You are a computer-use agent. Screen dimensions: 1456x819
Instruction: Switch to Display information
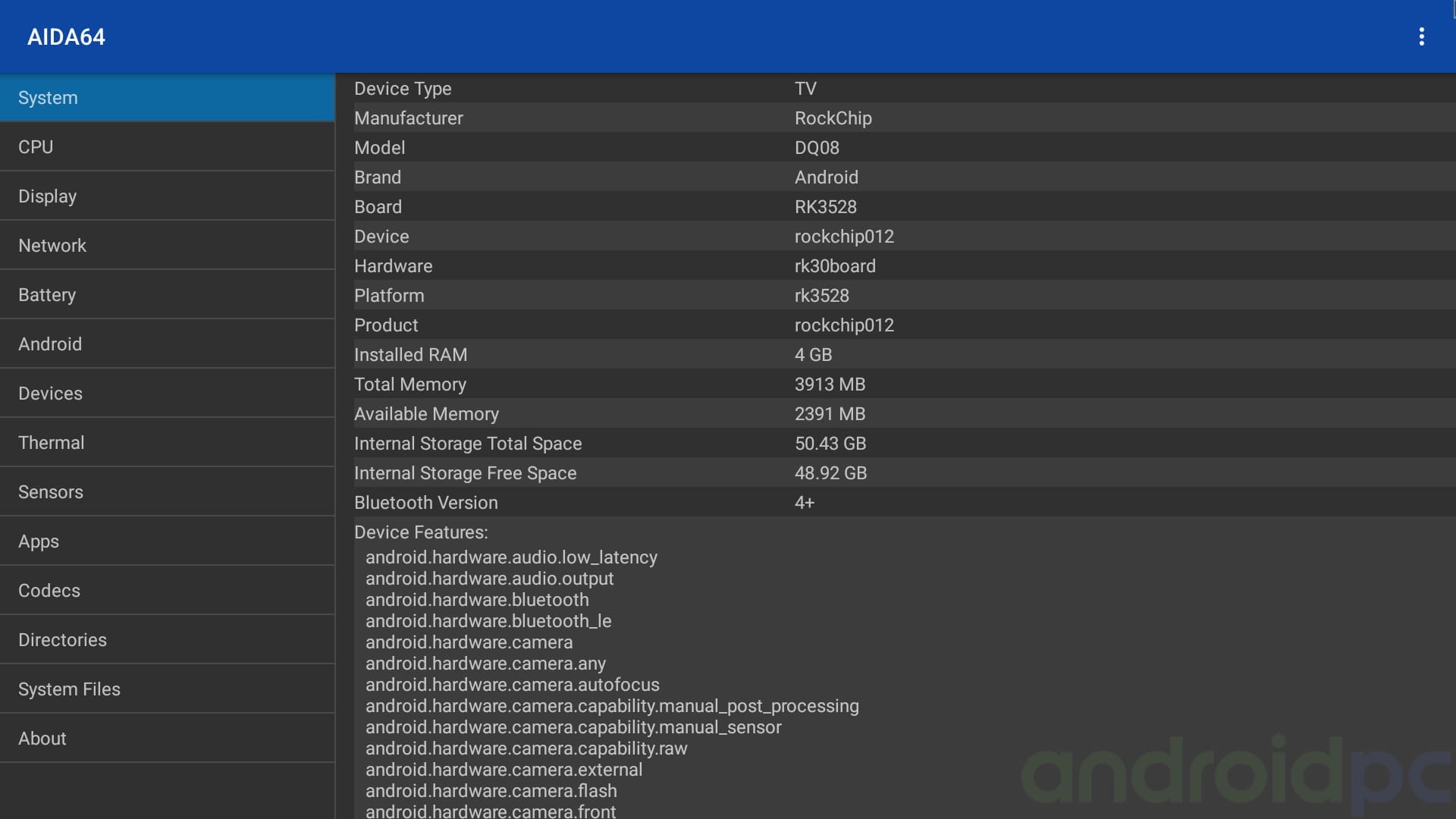click(167, 196)
